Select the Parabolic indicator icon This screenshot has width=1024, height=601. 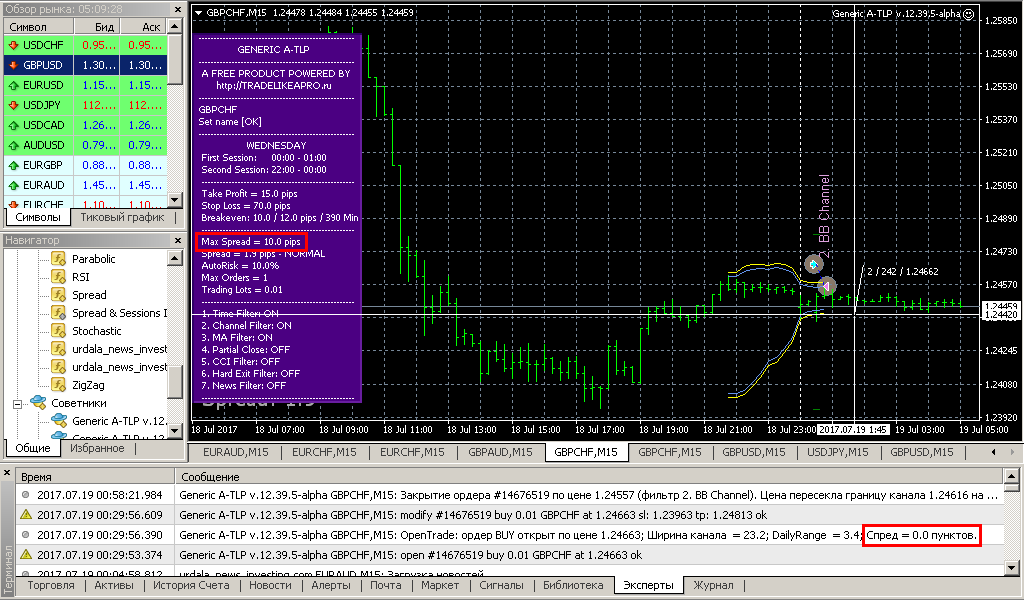tap(59, 259)
